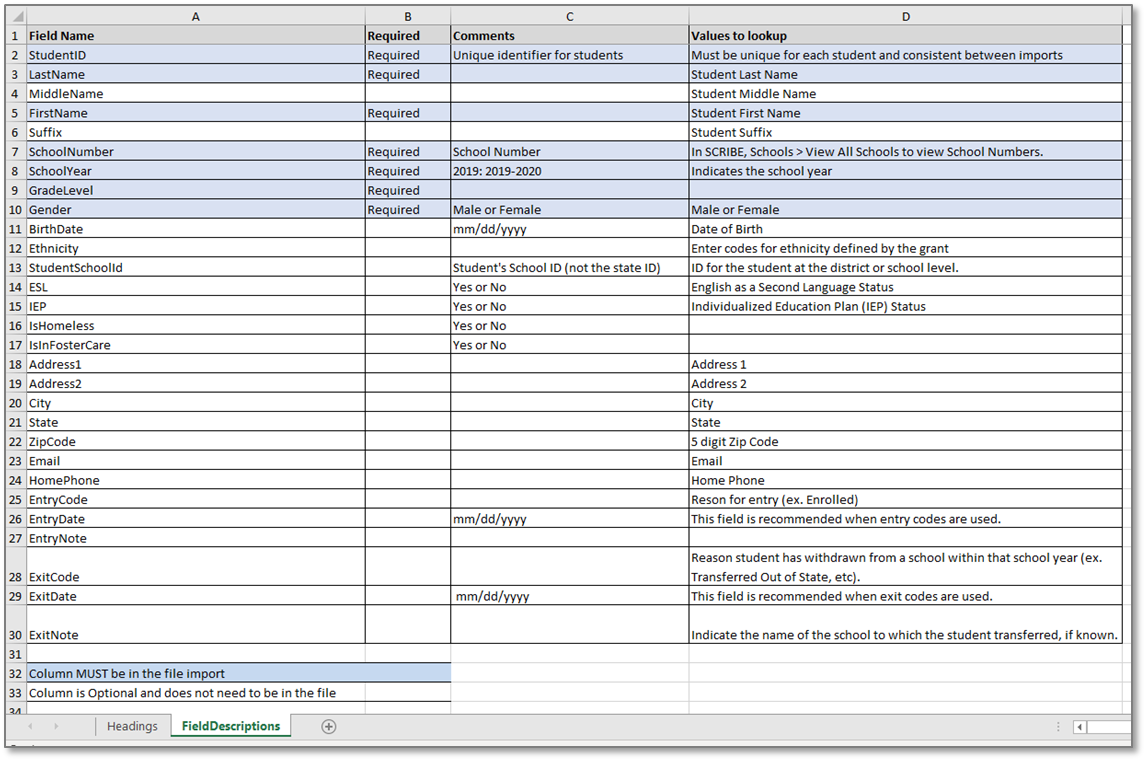Select column D header
Image resolution: width=1146 pixels, height=761 pixels.
pos(906,16)
